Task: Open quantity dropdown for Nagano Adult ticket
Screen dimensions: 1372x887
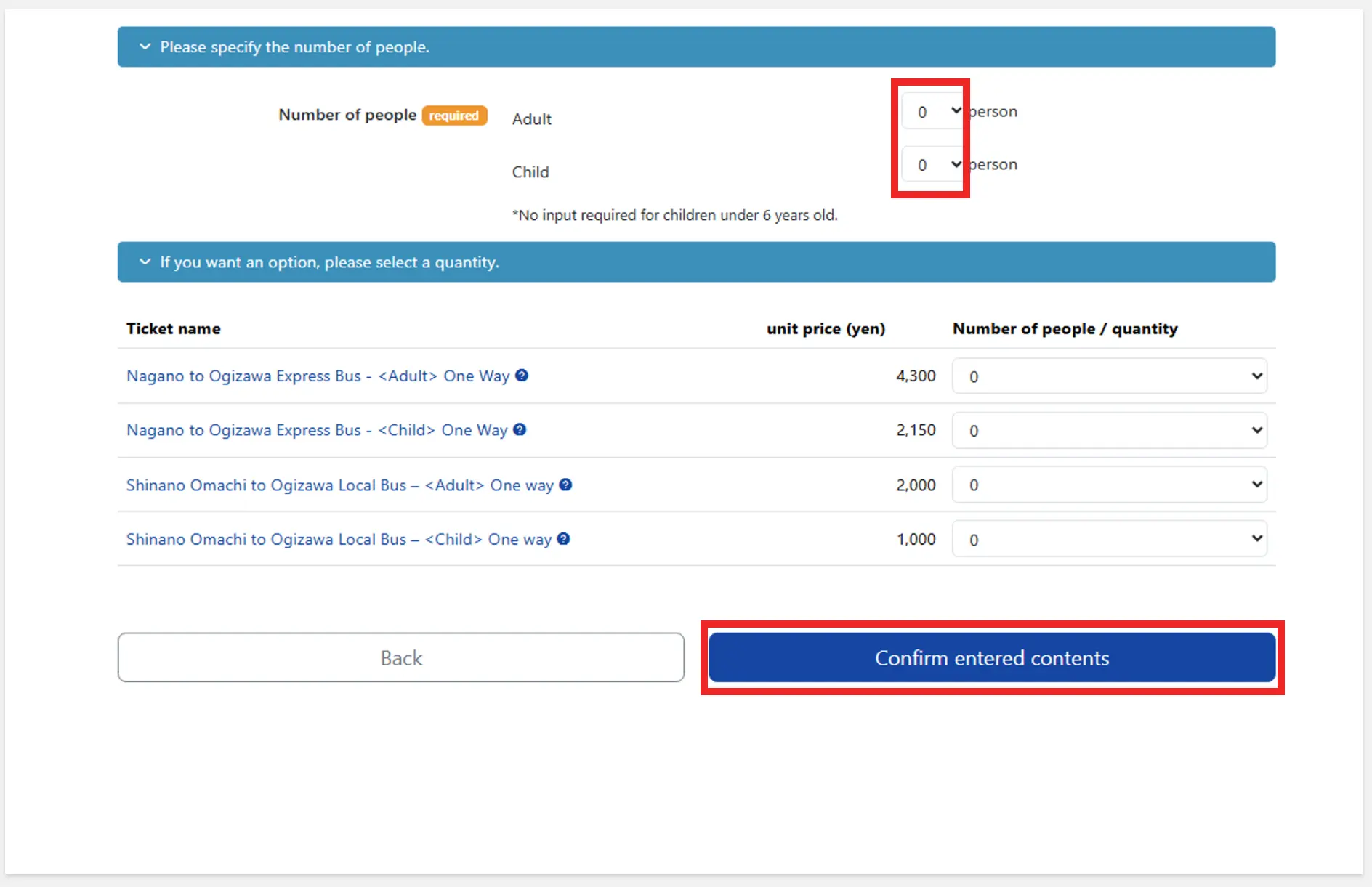Action: pos(1109,376)
